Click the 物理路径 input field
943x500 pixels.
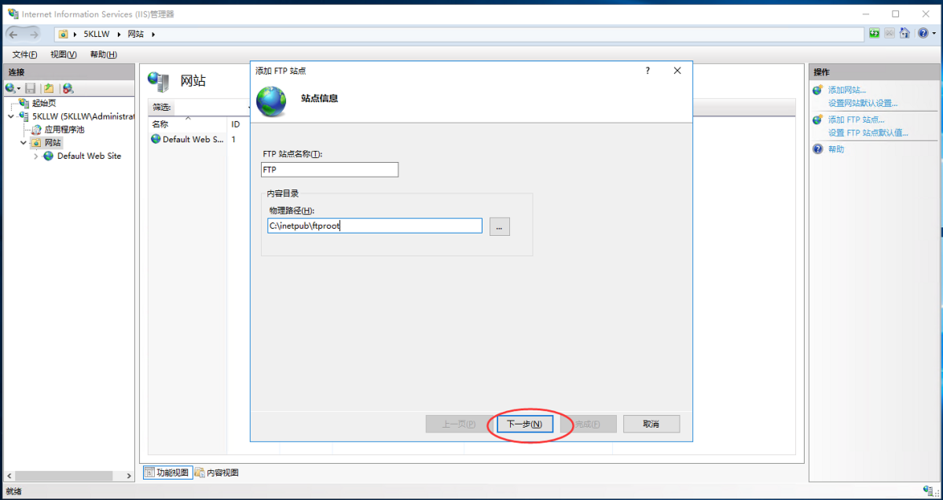374,226
